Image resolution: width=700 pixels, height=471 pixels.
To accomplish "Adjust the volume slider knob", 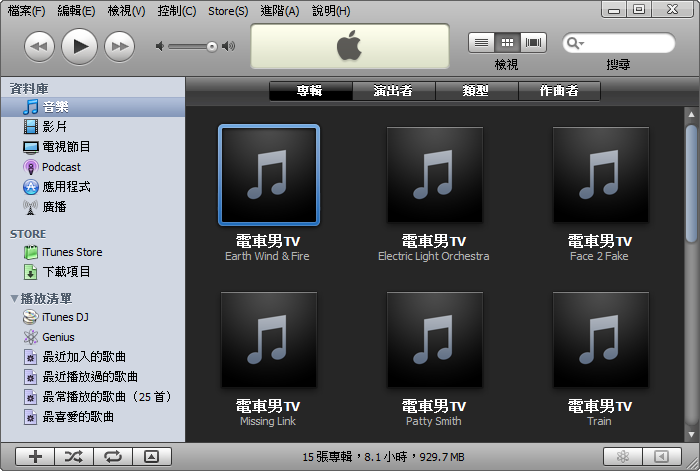I will 212,46.
